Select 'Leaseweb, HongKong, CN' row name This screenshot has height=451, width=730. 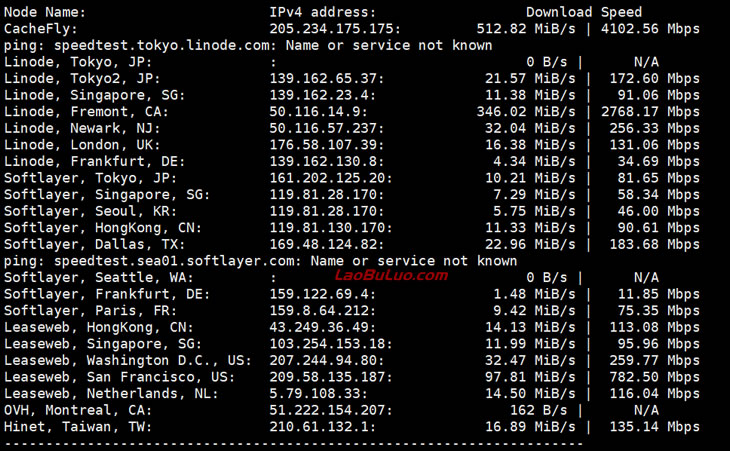tap(99, 328)
